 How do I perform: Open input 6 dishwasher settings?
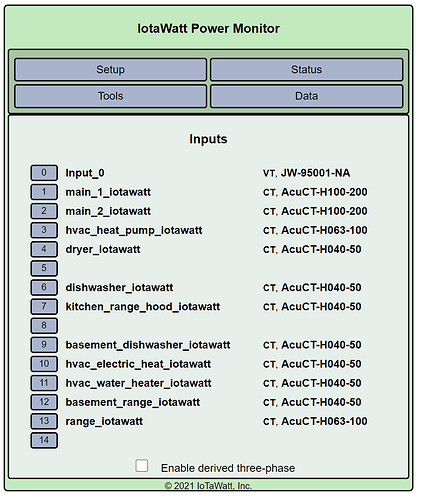click(44, 287)
